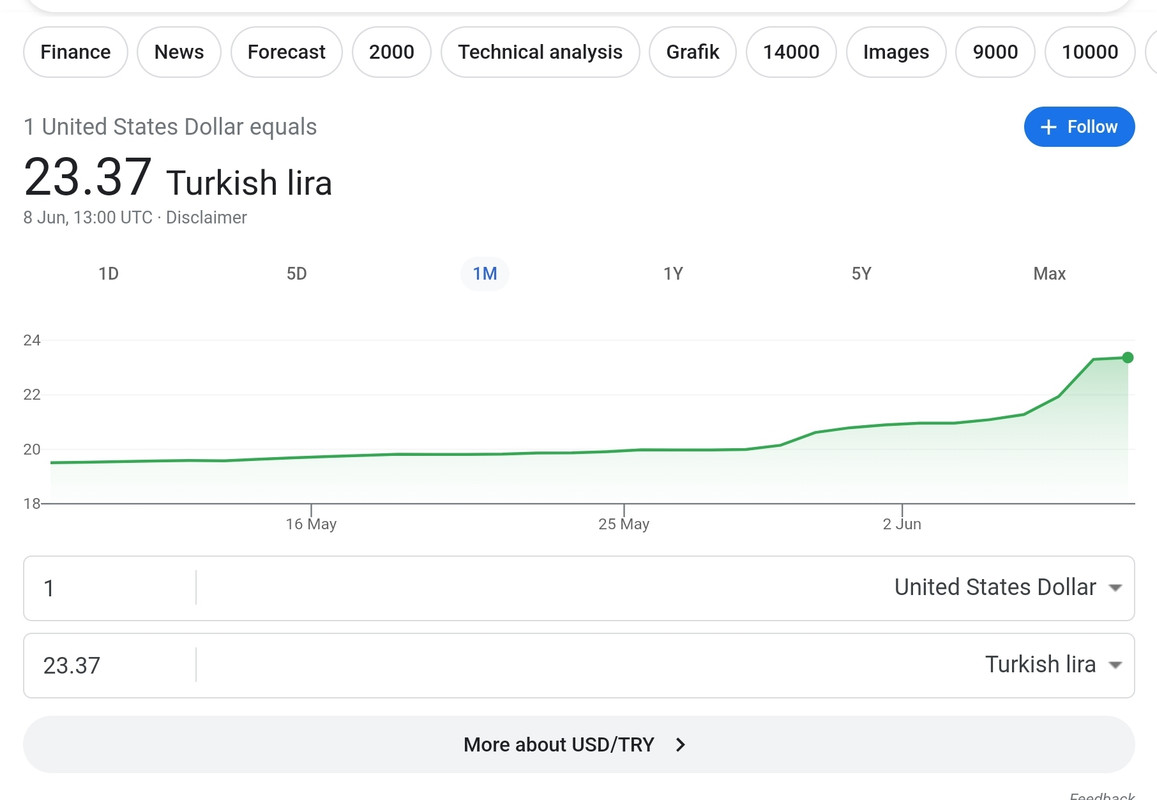Image resolution: width=1157 pixels, height=800 pixels.
Task: Click the 18 y-axis label
Action: (x=32, y=503)
